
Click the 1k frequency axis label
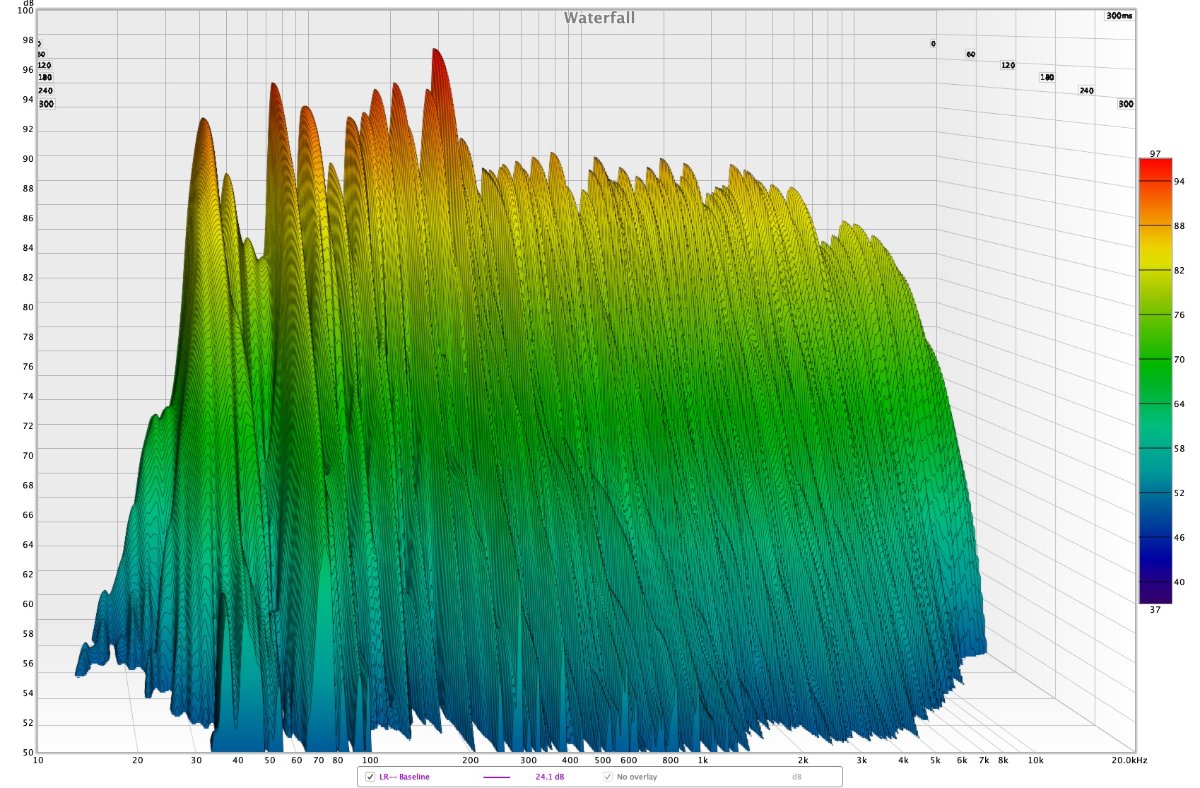point(703,761)
